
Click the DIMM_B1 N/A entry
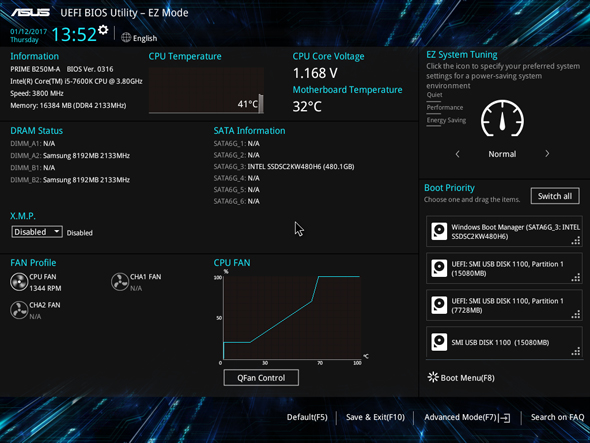click(33, 167)
